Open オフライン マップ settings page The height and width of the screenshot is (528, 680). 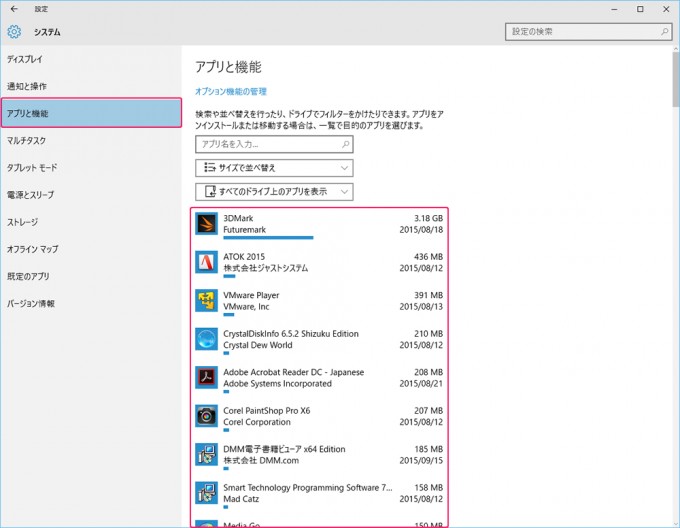pos(91,249)
